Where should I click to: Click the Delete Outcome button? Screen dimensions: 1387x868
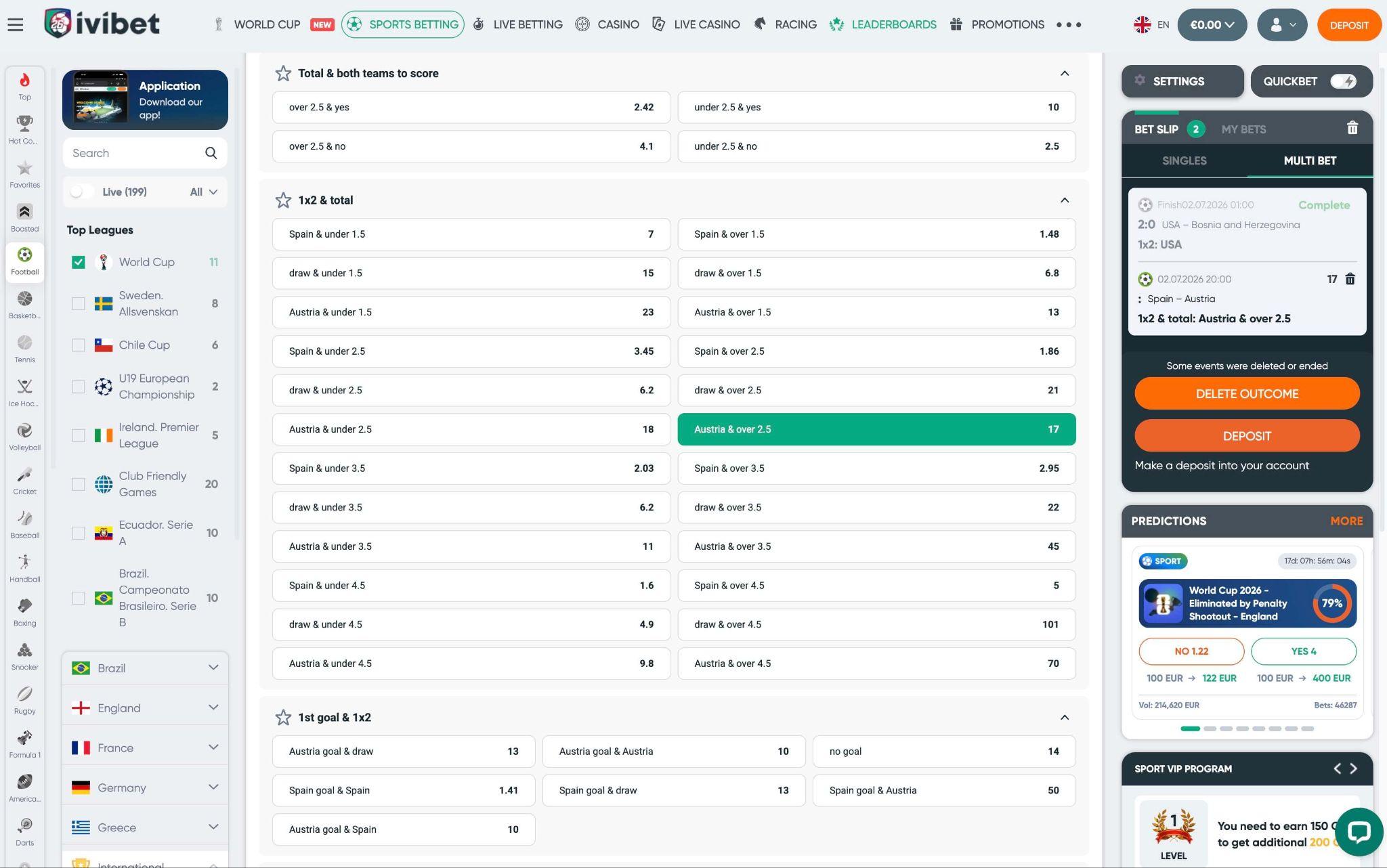click(x=1247, y=393)
